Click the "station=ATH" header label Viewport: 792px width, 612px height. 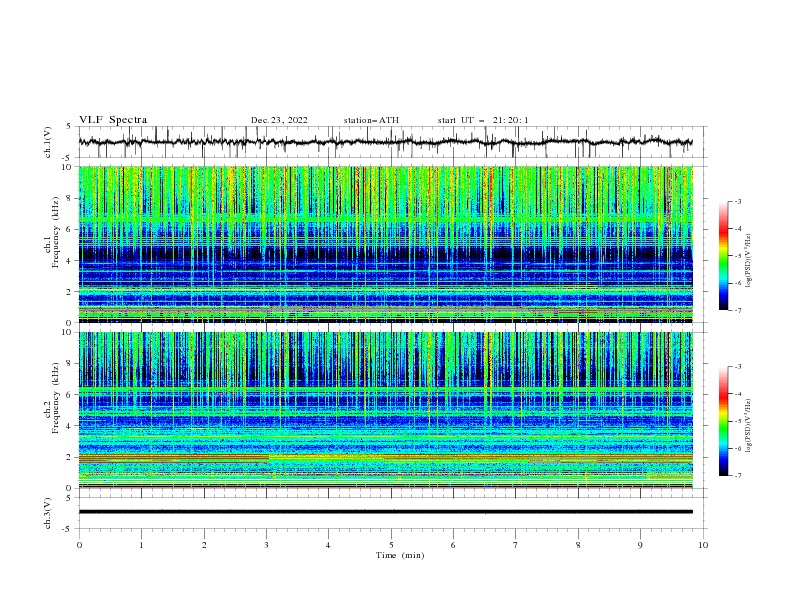(x=371, y=120)
